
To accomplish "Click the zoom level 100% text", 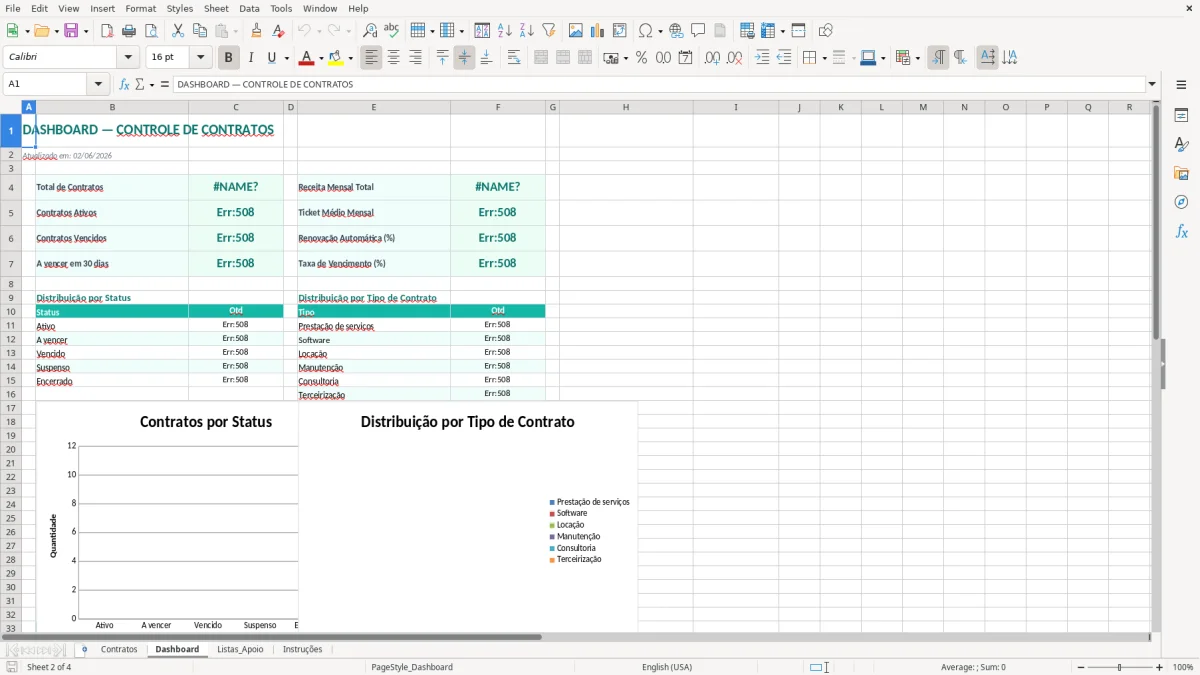I will (1182, 667).
